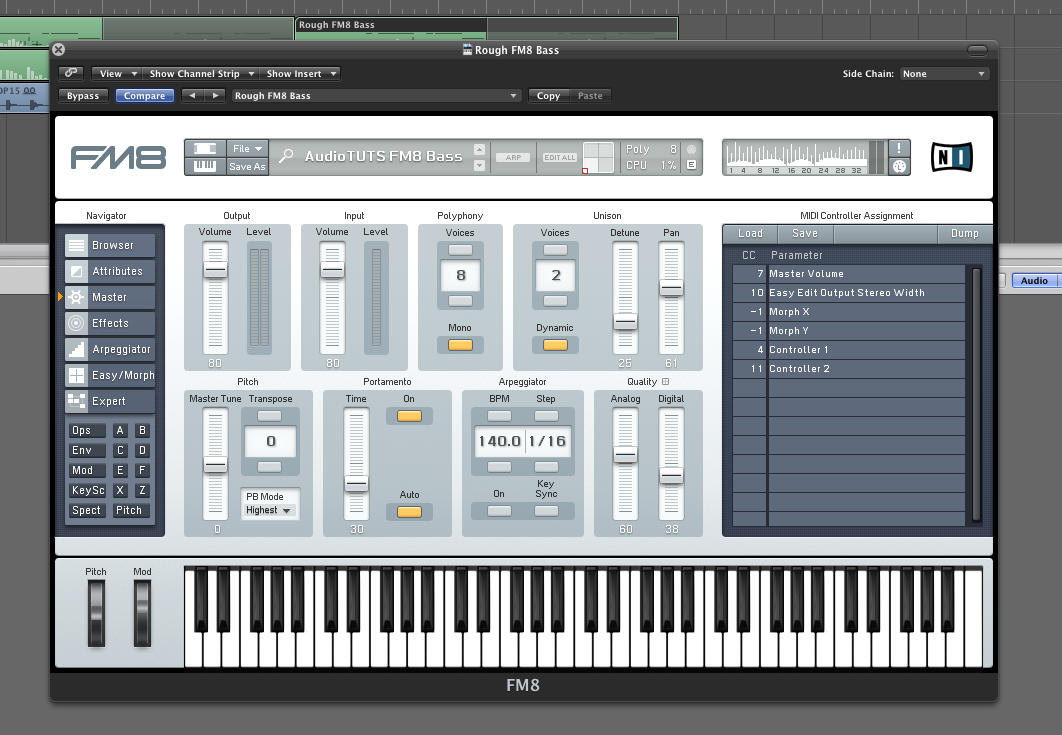
Task: Click the Copy button
Action: pyautogui.click(x=549, y=96)
